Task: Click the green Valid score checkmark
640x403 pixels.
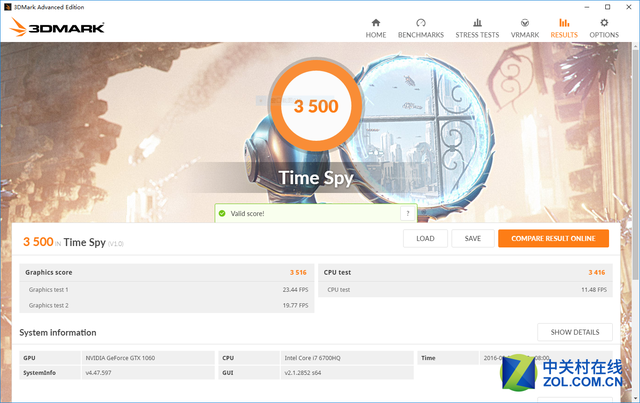Action: click(222, 213)
